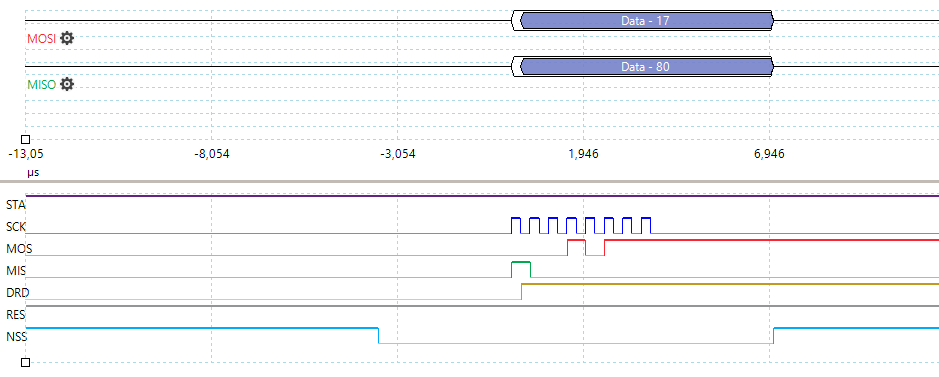The width and height of the screenshot is (939, 377).
Task: Click the 6,946 time axis marker
Action: [x=770, y=154]
